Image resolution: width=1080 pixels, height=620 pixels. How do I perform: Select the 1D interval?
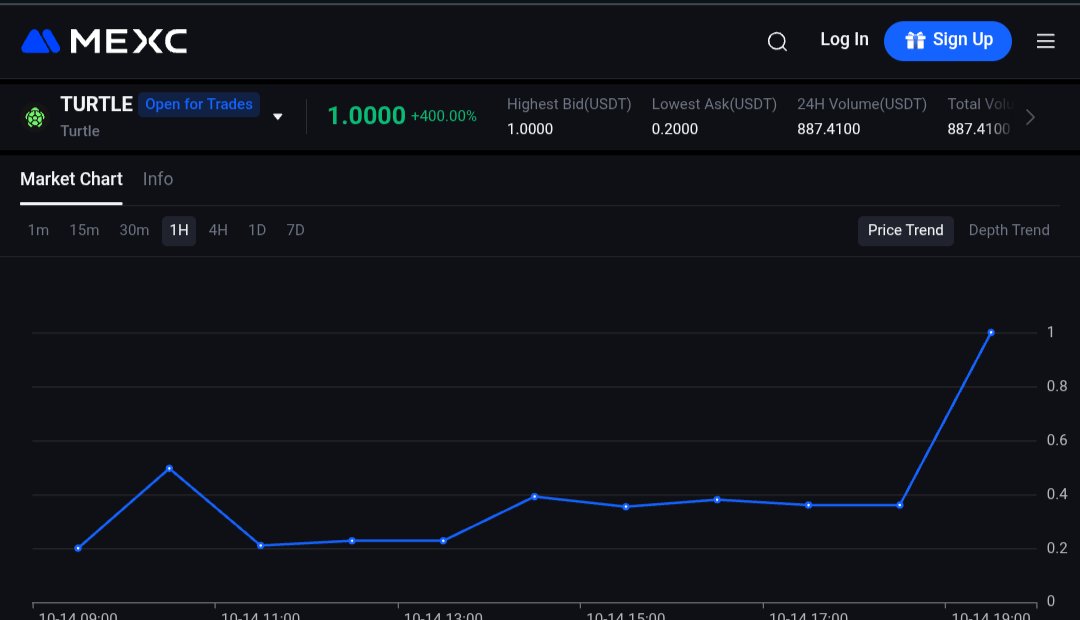click(x=257, y=230)
